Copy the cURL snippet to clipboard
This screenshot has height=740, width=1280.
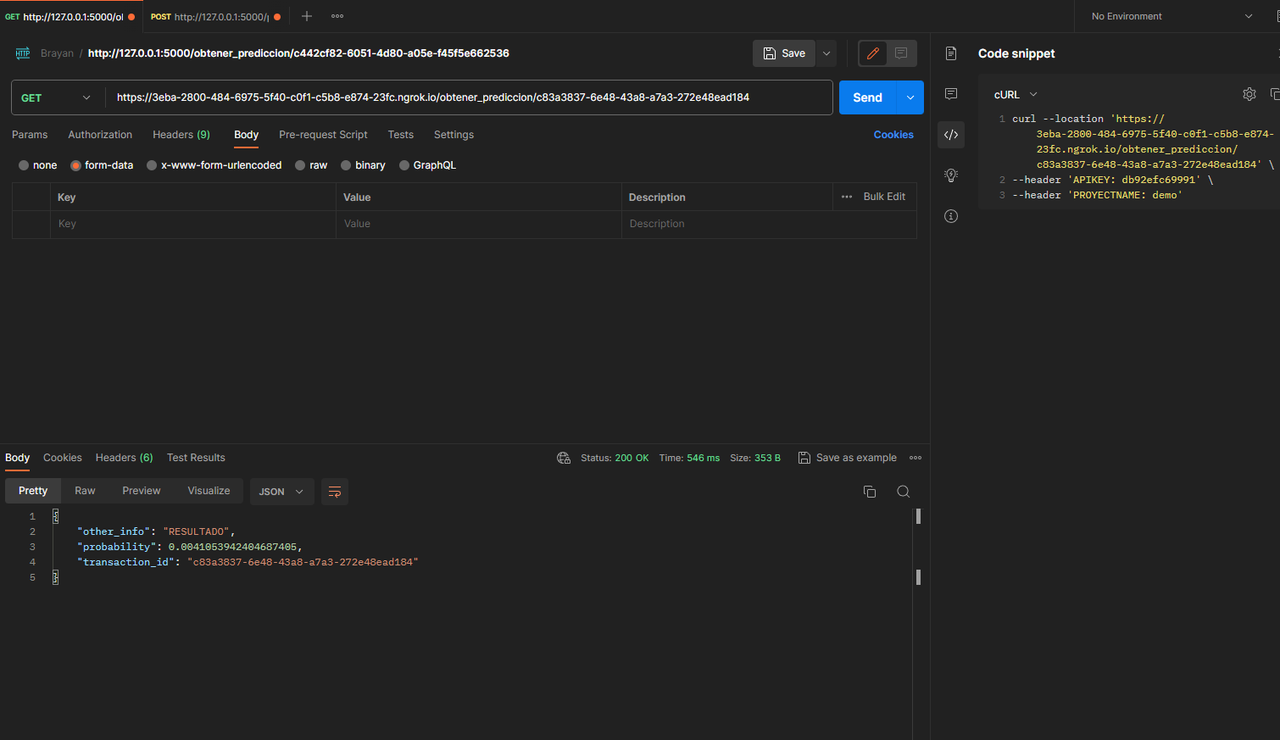click(1275, 94)
